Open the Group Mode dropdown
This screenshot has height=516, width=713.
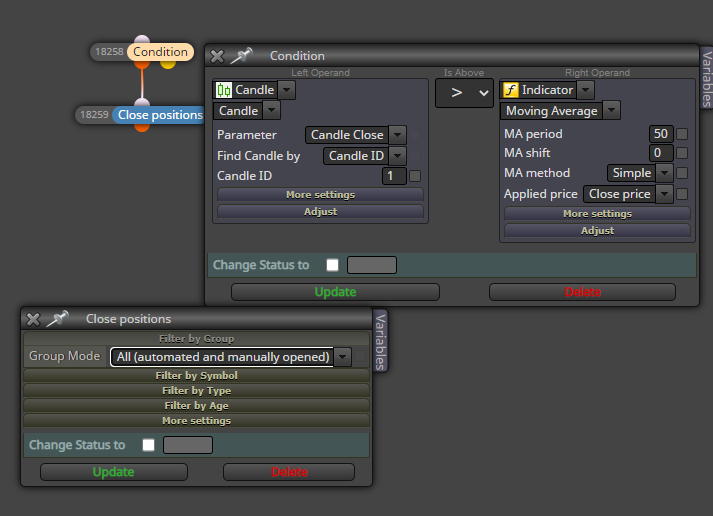(342, 357)
